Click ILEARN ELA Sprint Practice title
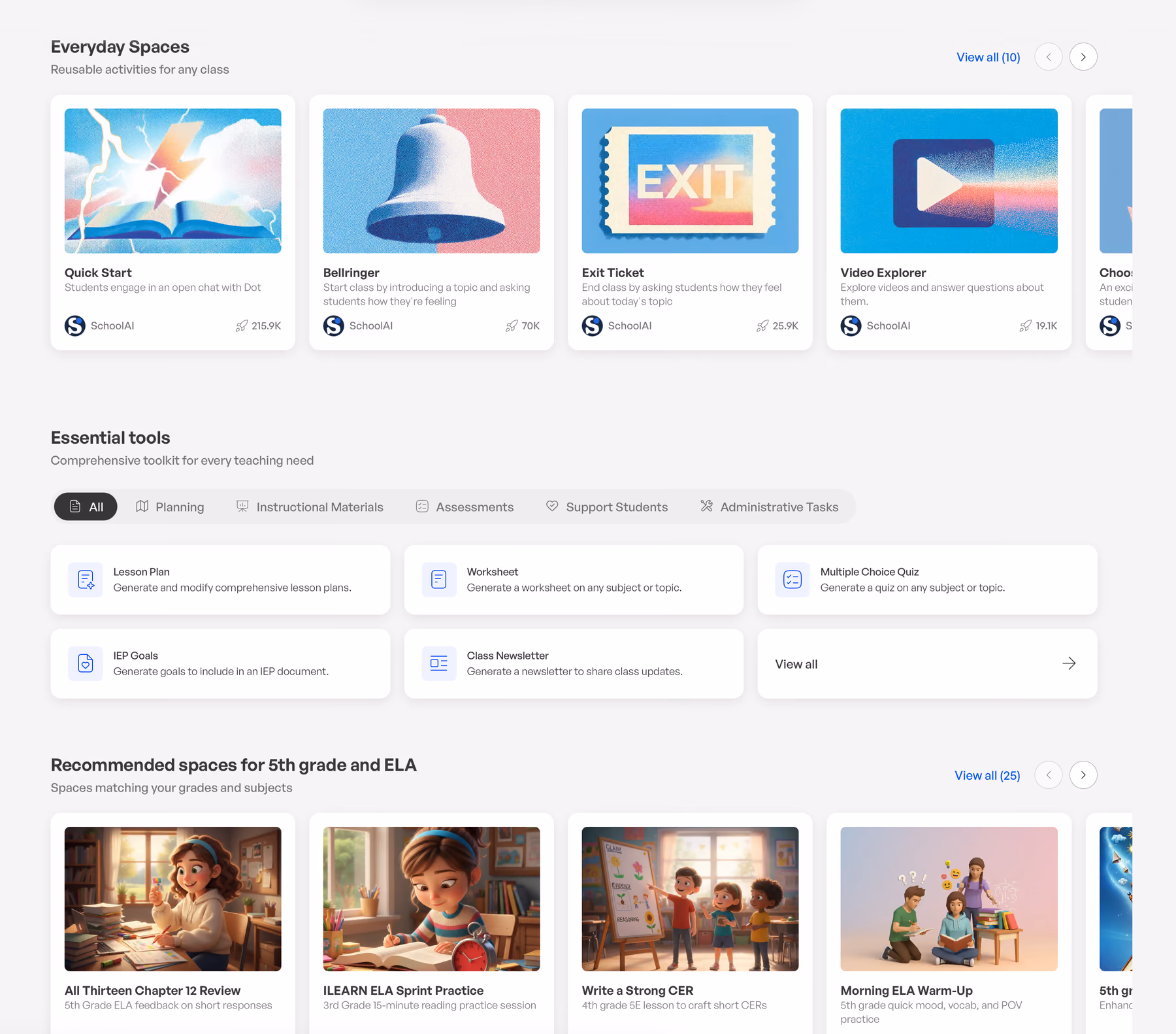This screenshot has height=1034, width=1176. pos(403,990)
